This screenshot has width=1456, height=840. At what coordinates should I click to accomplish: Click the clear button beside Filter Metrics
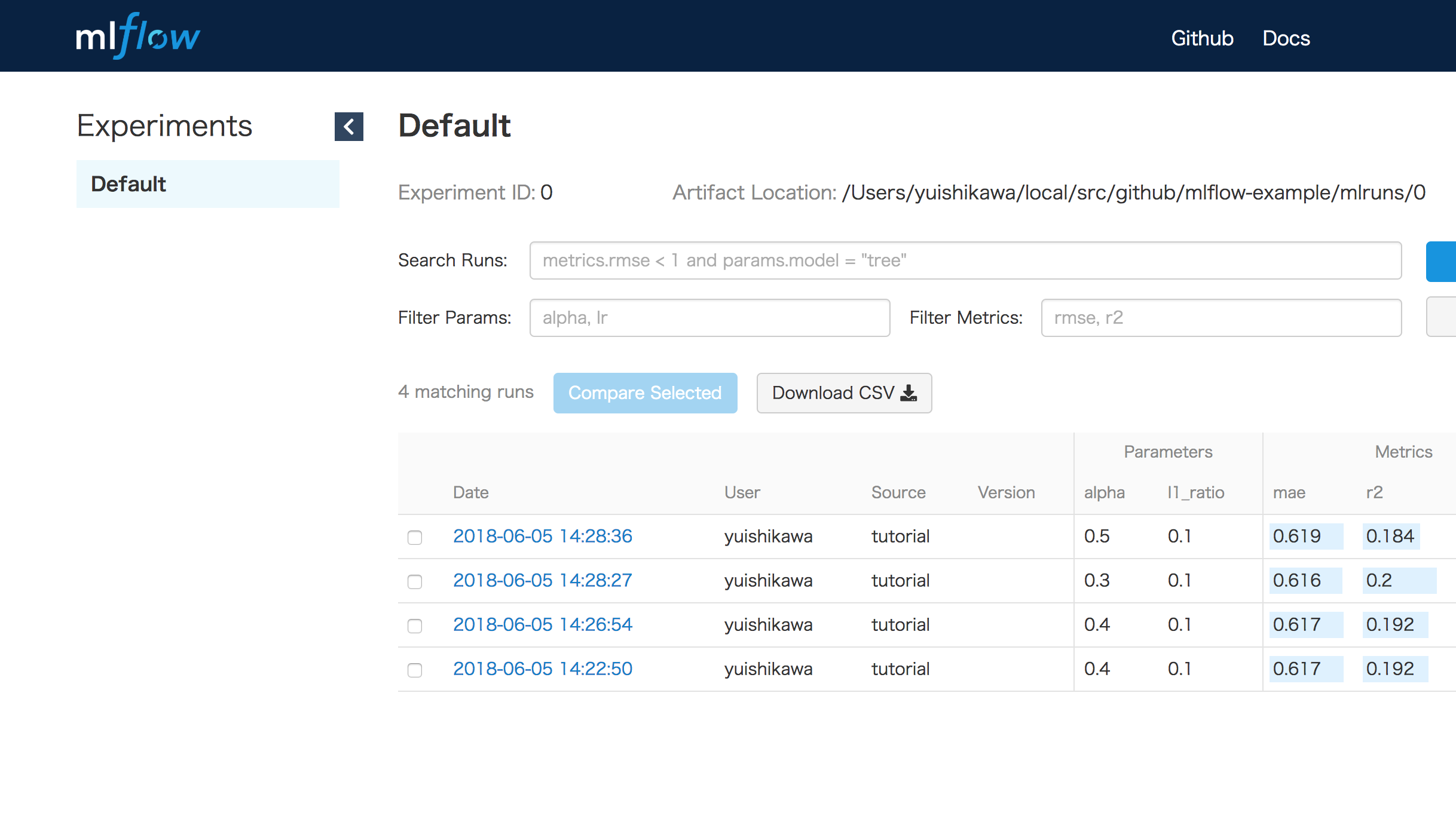pyautogui.click(x=1443, y=317)
